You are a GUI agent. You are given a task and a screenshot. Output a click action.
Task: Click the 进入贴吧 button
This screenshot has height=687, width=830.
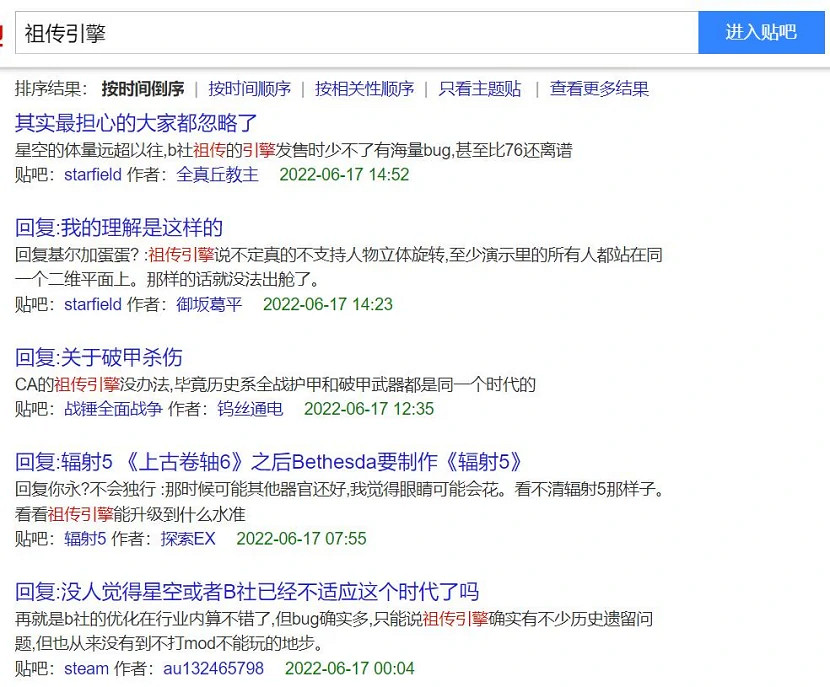click(x=762, y=31)
